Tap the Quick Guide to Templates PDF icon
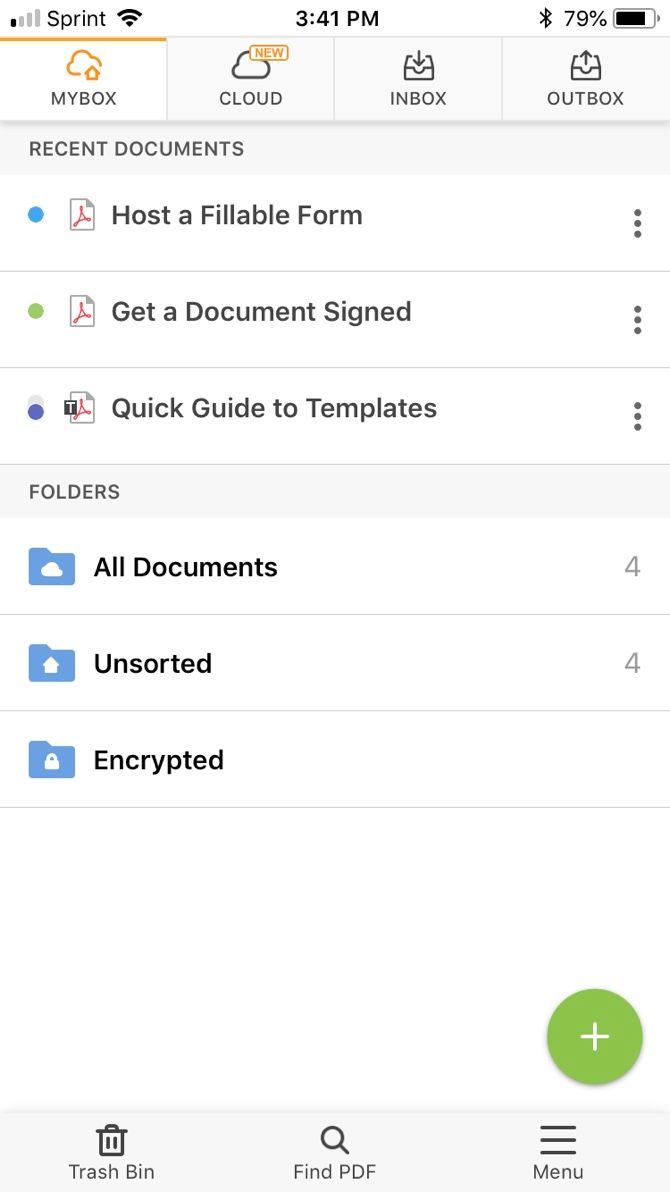The image size is (670, 1192). [x=81, y=409]
